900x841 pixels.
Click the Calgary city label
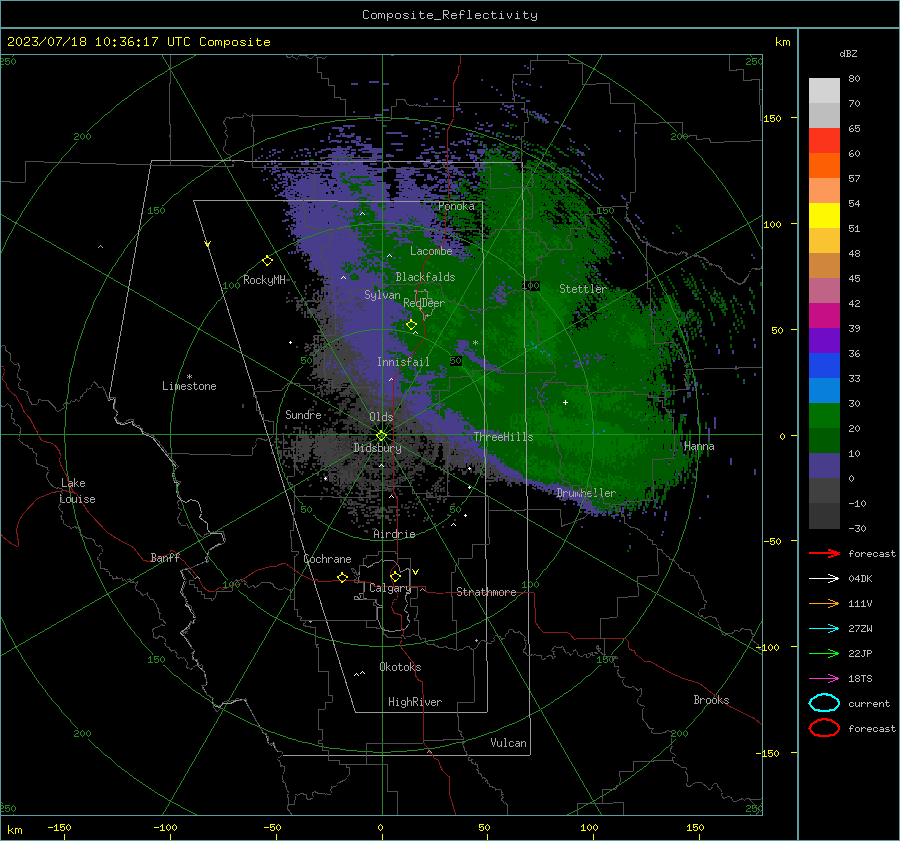pos(390,588)
